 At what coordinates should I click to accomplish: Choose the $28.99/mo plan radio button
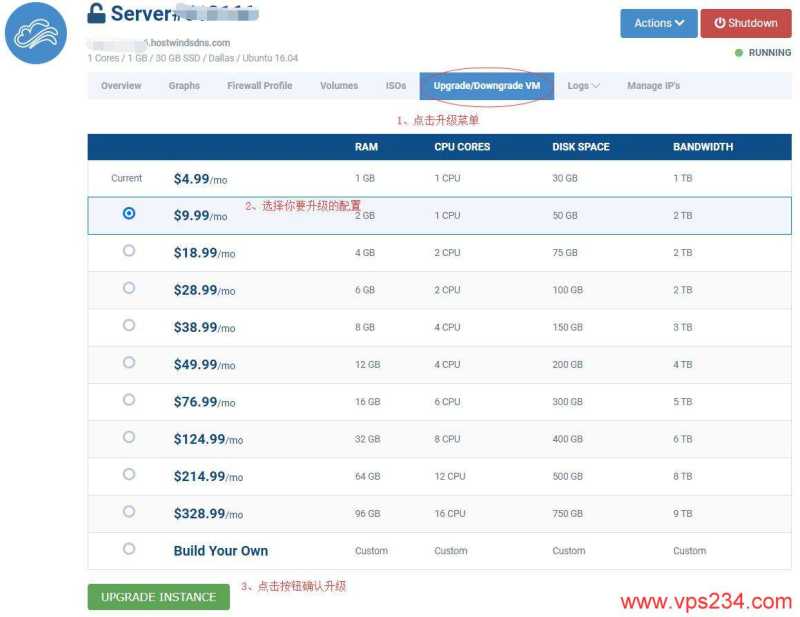click(129, 287)
